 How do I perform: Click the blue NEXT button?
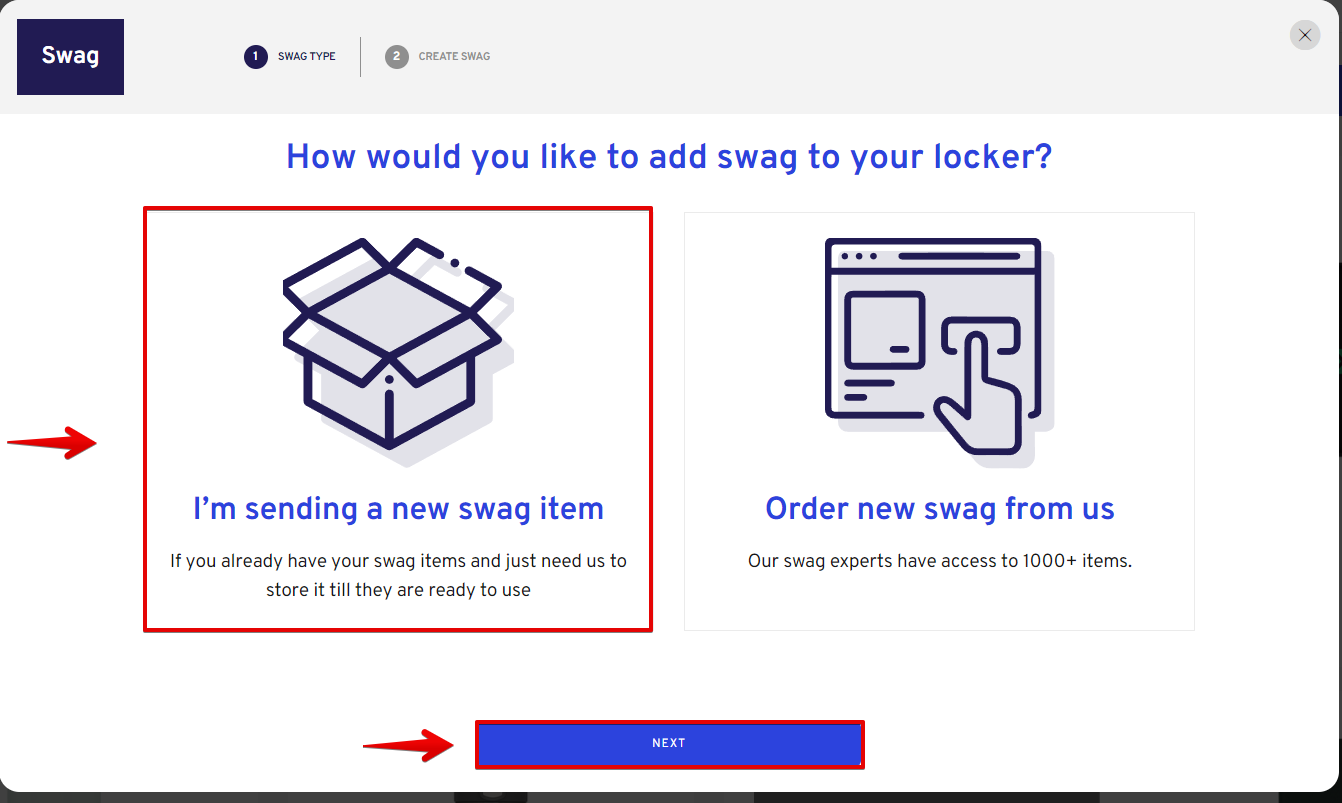click(669, 744)
